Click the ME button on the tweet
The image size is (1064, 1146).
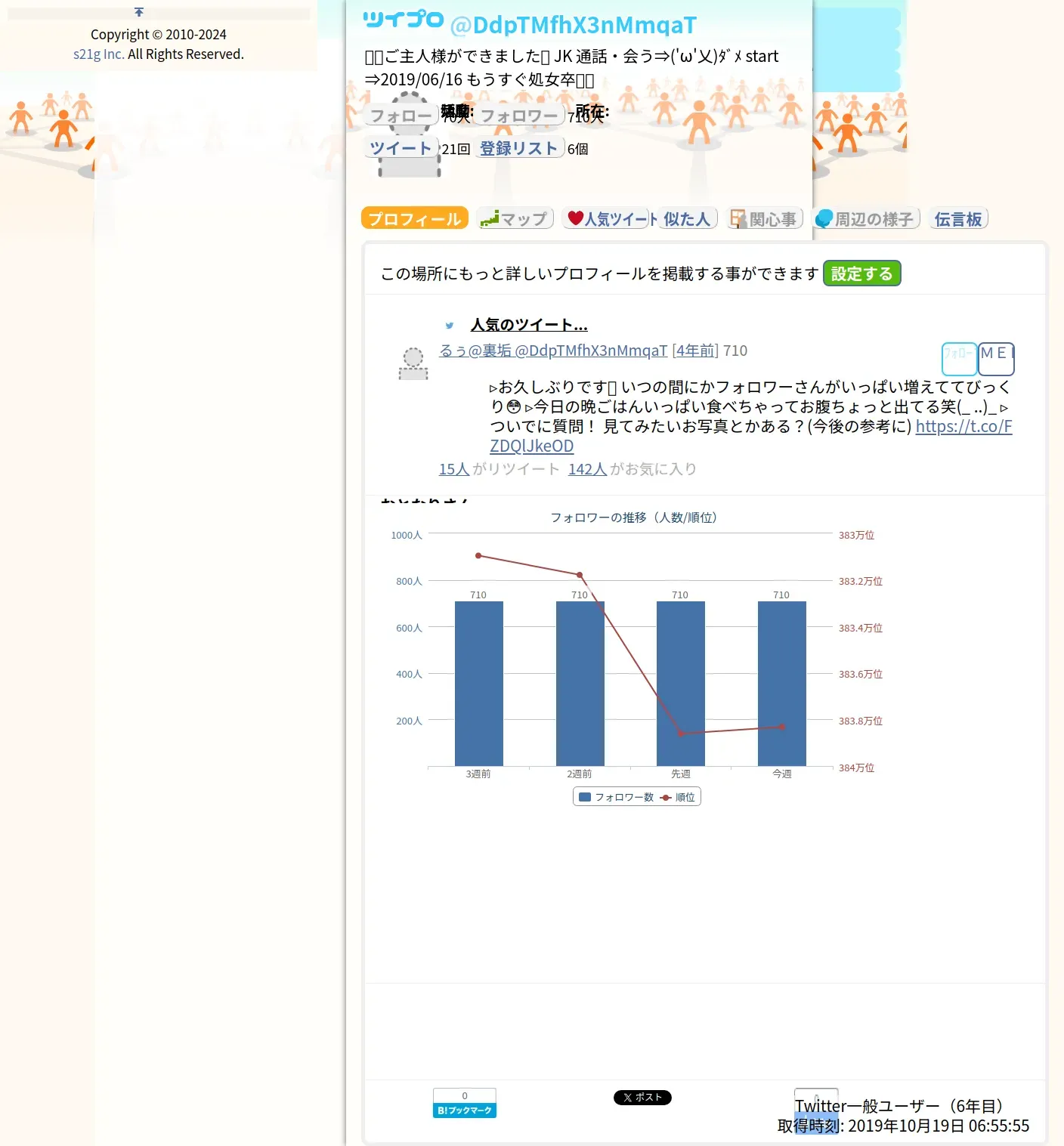pos(996,359)
